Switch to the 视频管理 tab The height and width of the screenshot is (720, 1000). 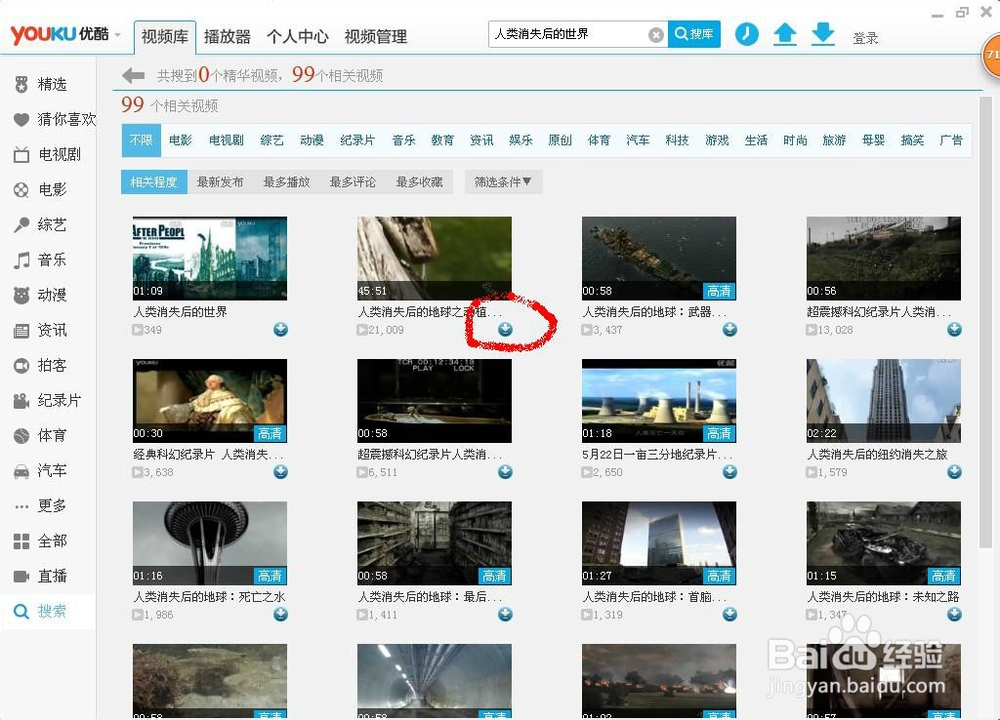tap(376, 37)
